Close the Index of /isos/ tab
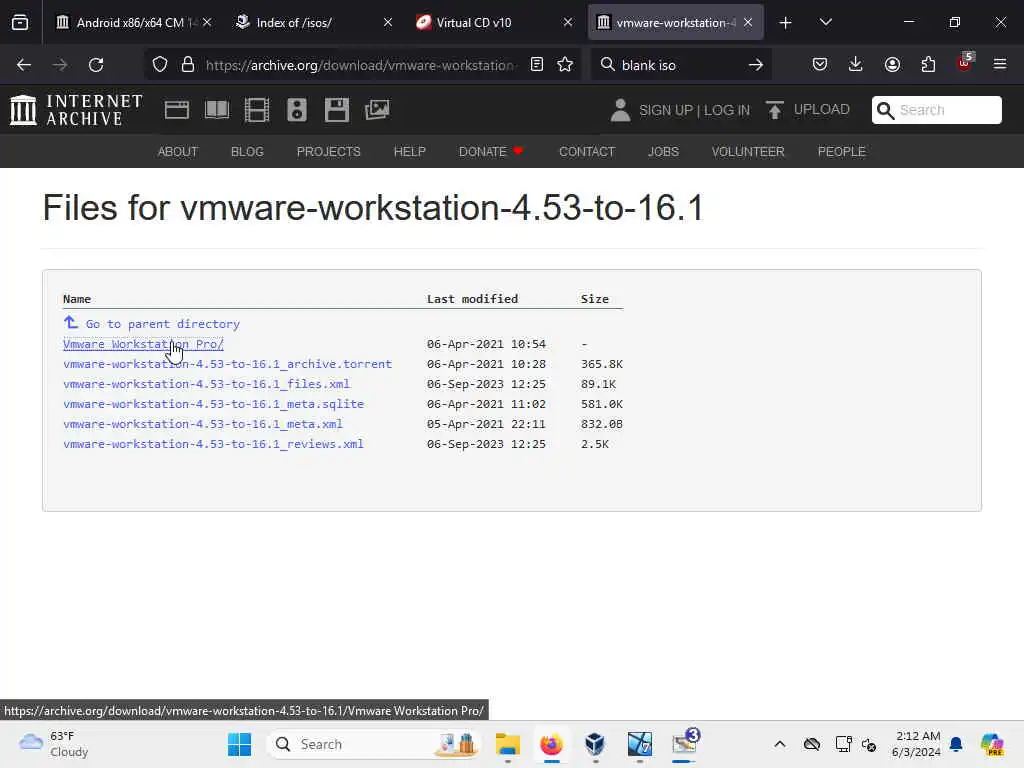The image size is (1024, 768). pos(388,22)
